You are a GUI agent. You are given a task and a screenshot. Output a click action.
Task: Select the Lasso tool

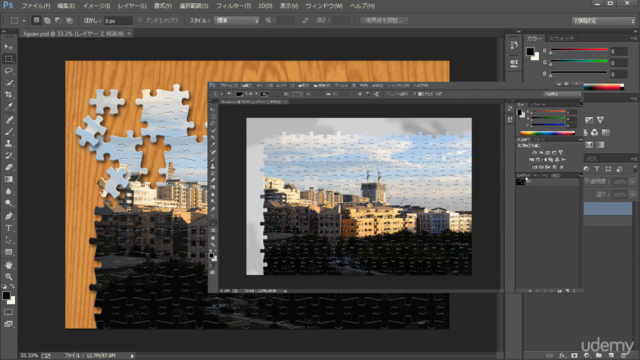click(9, 71)
